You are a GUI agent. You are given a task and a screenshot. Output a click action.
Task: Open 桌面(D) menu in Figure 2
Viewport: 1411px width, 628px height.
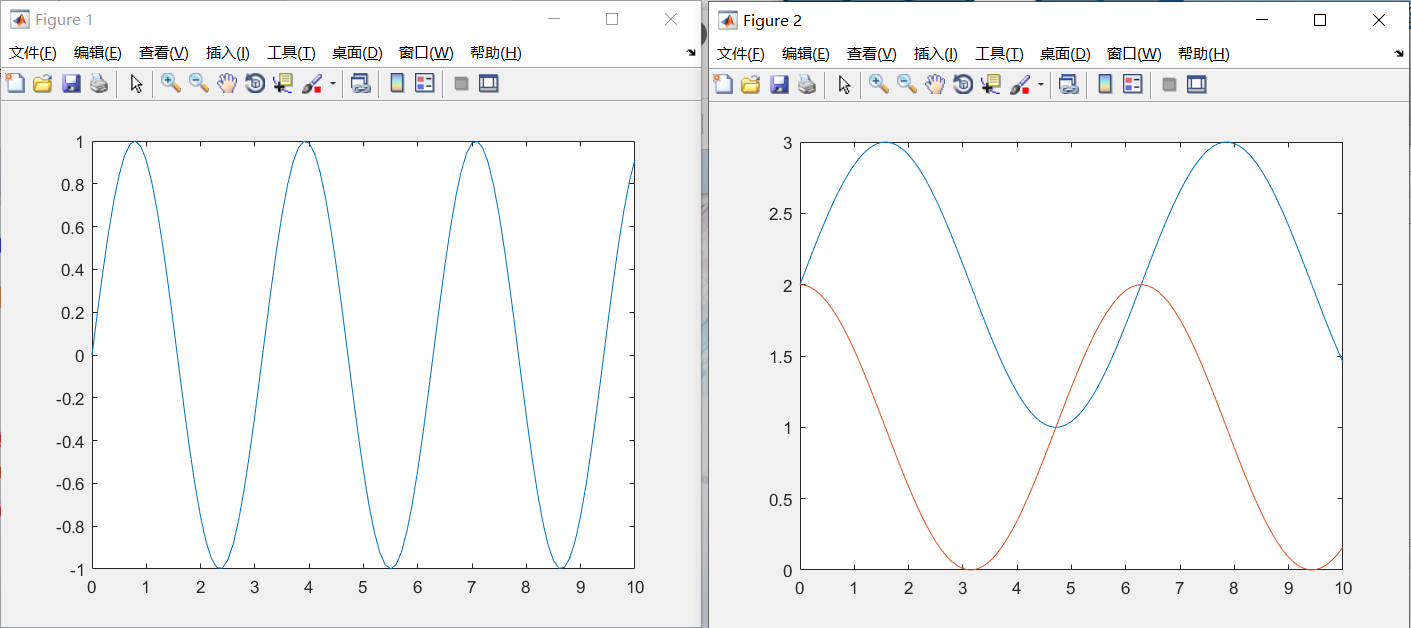pyautogui.click(x=1065, y=54)
